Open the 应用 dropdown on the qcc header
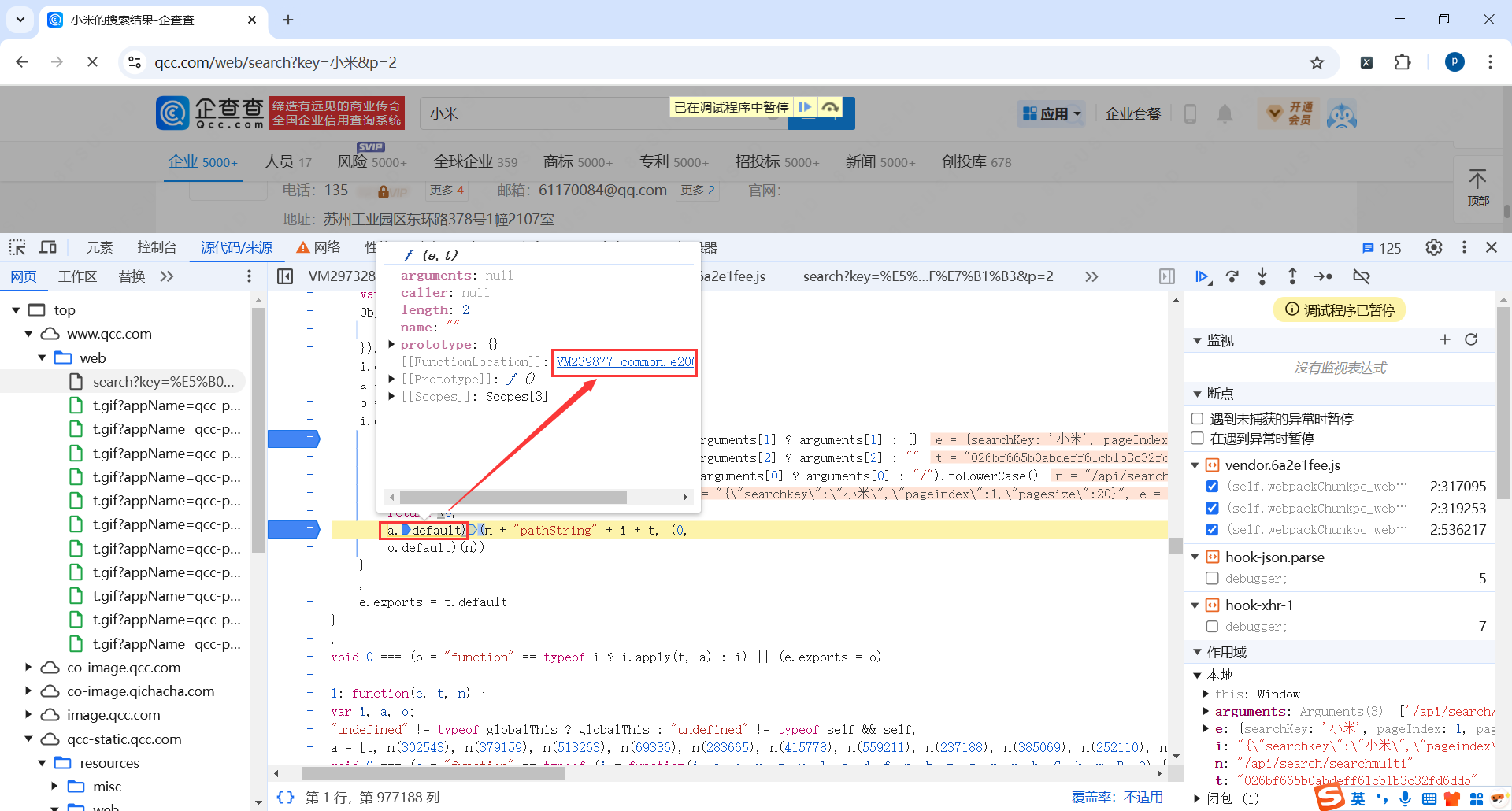The width and height of the screenshot is (1512, 811). (x=1051, y=114)
